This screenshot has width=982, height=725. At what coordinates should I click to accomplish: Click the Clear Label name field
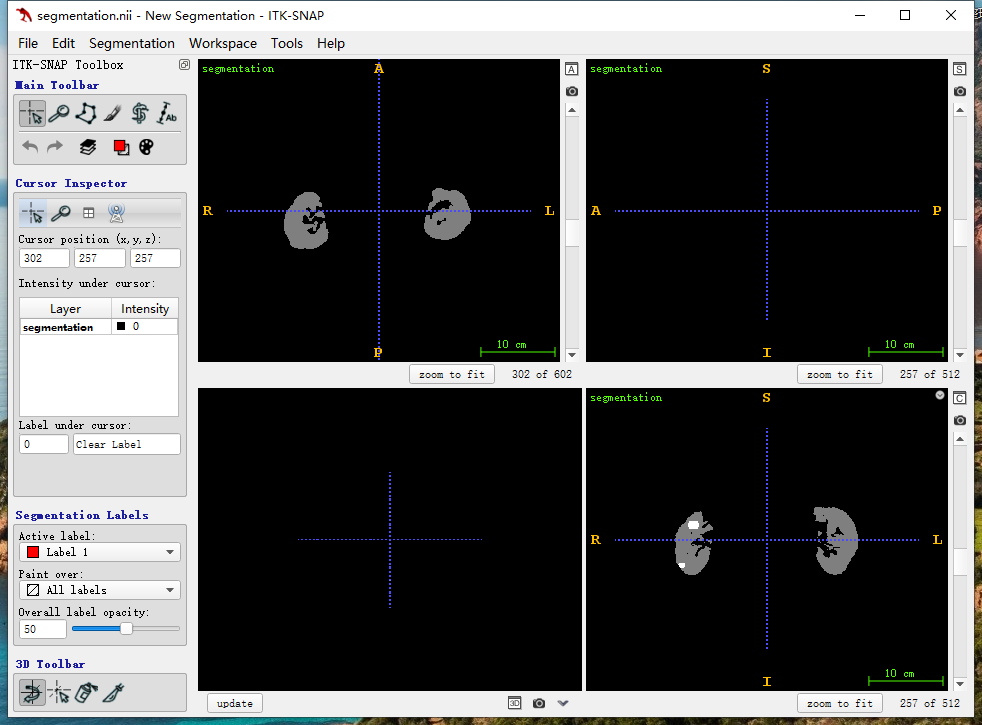(127, 444)
